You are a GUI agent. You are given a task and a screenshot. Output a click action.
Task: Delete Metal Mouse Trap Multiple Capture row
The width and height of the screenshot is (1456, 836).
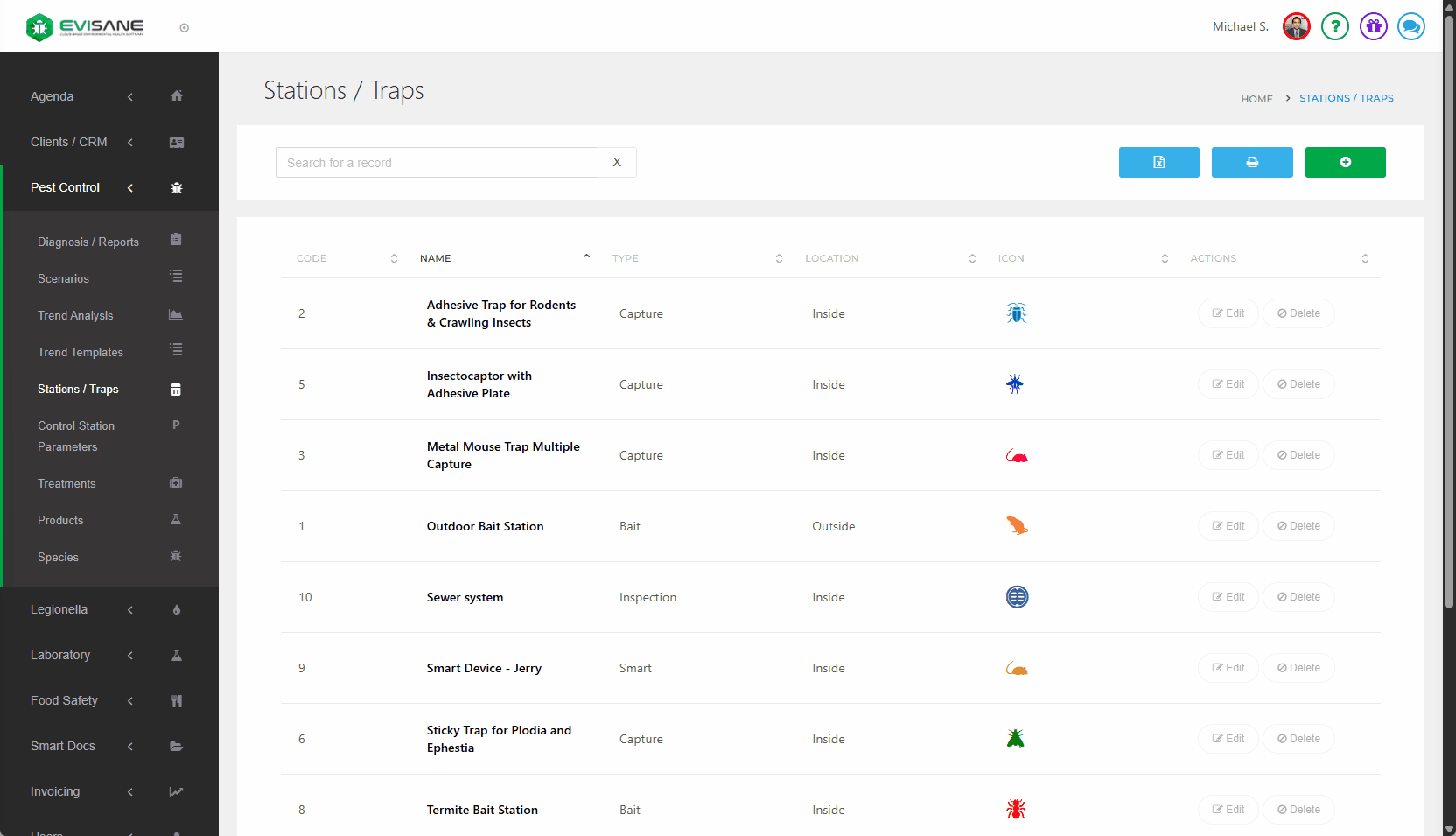pyautogui.click(x=1298, y=455)
